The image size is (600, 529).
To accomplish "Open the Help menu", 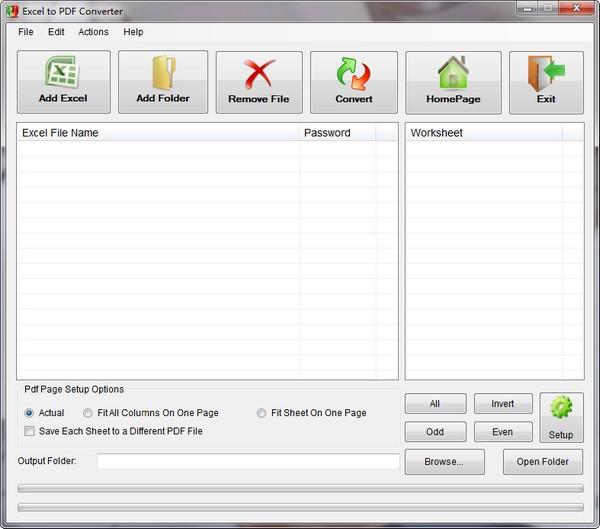I will 133,32.
